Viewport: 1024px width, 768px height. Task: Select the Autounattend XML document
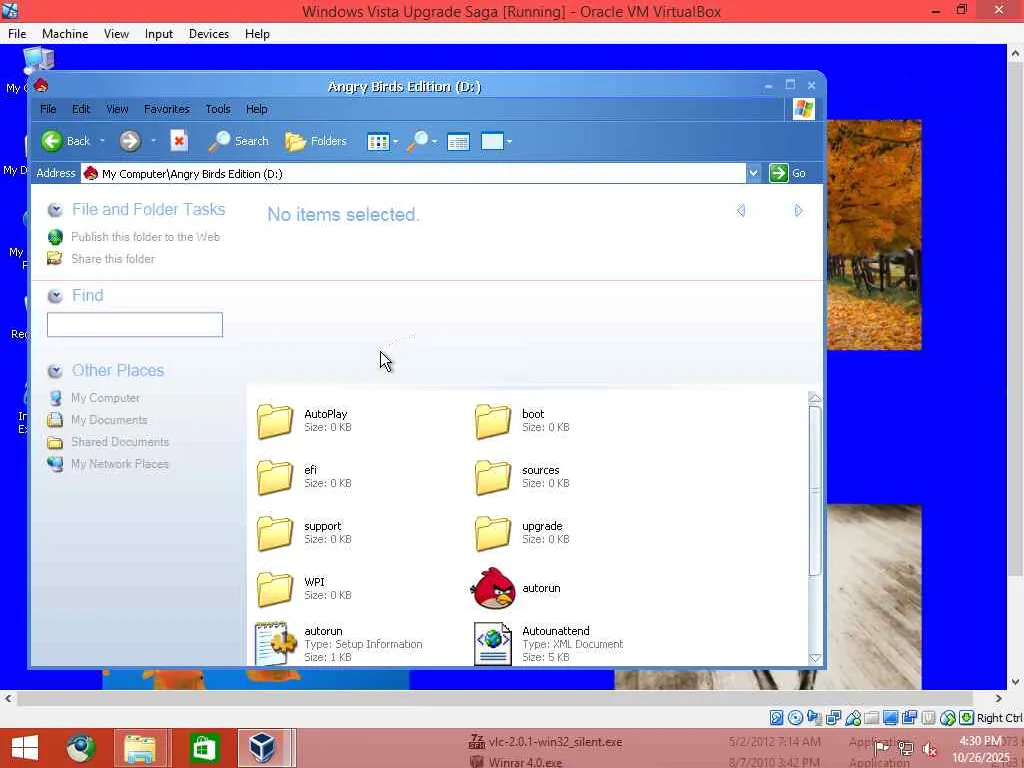492,644
